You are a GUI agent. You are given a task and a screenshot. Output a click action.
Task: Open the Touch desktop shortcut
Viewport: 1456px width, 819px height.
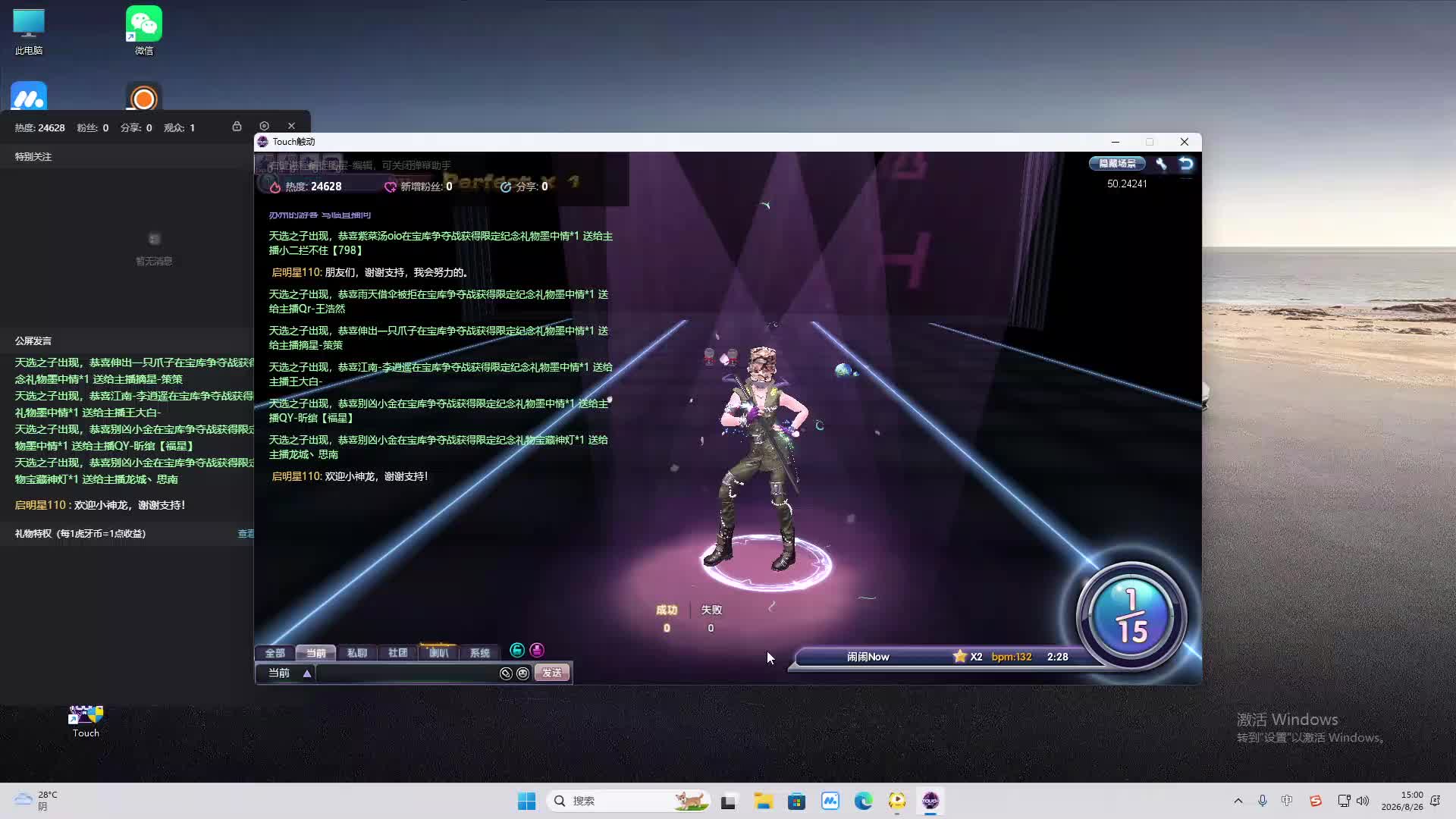click(x=86, y=721)
